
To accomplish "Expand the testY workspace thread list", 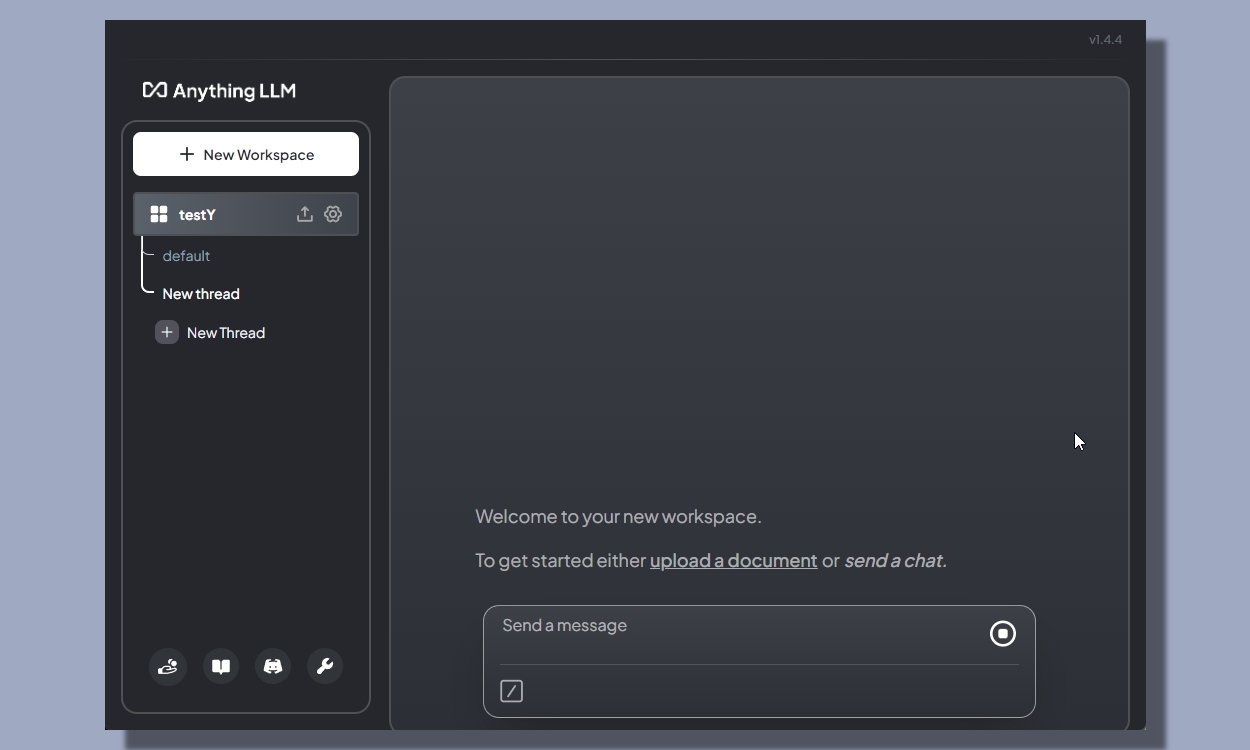I will [159, 214].
